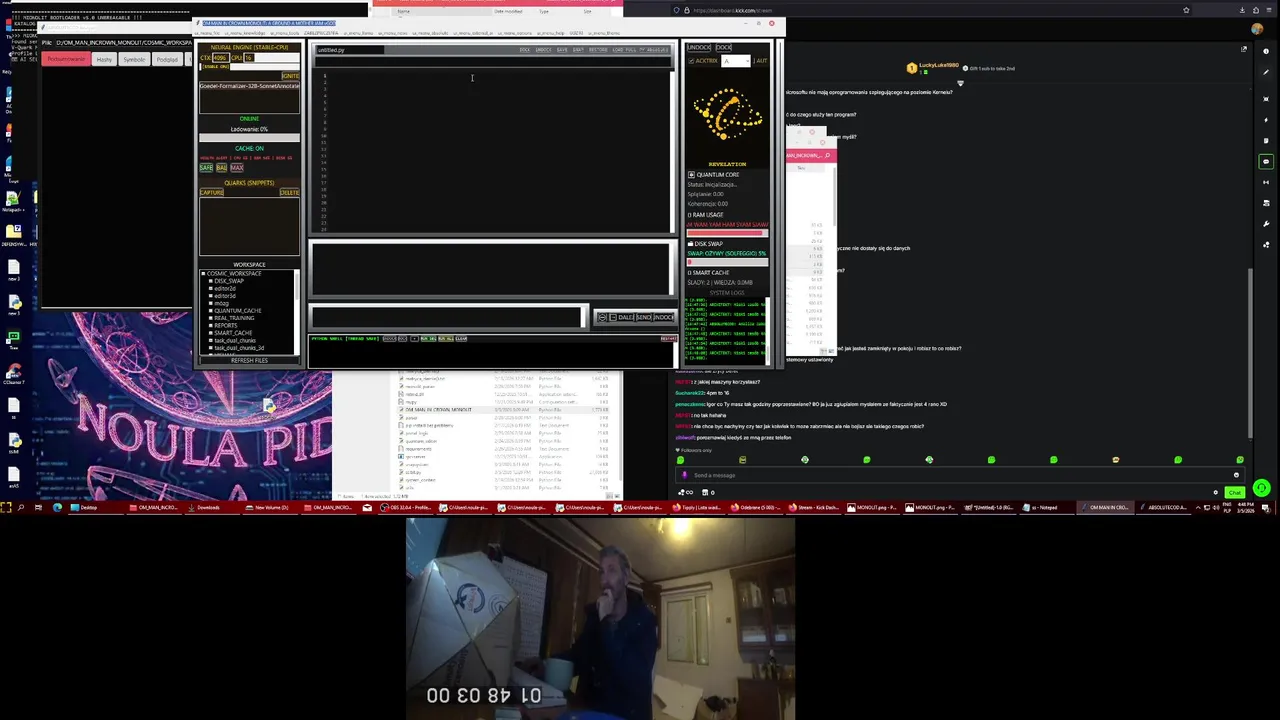Screen dimensions: 1280x720
Task: Click the Send a message chat field
Action: click(x=960, y=475)
